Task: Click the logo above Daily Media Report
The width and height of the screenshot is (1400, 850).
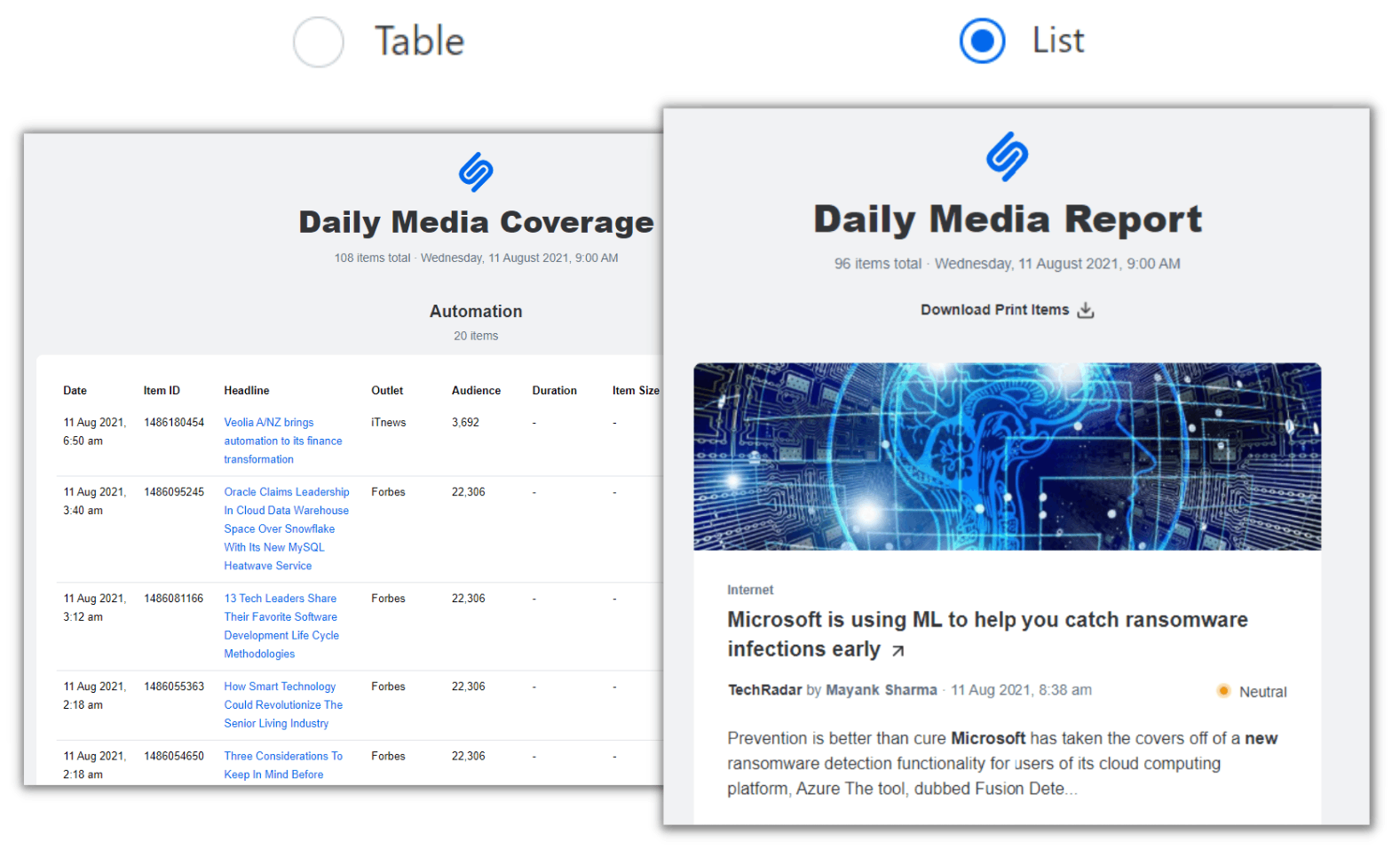Action: [x=1007, y=156]
